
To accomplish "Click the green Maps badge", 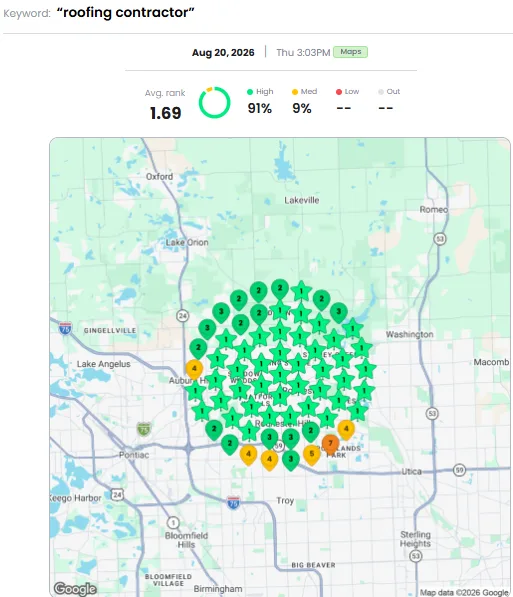I will 350,52.
